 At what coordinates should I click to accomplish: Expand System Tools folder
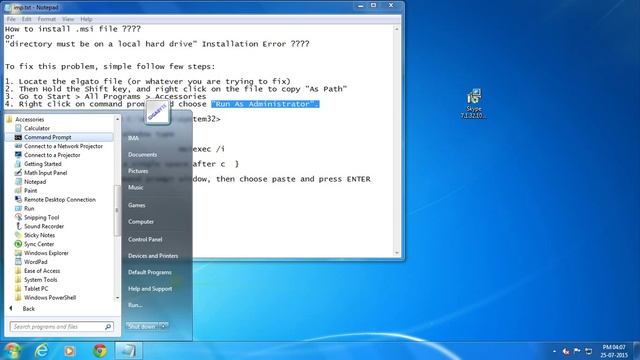click(36, 280)
